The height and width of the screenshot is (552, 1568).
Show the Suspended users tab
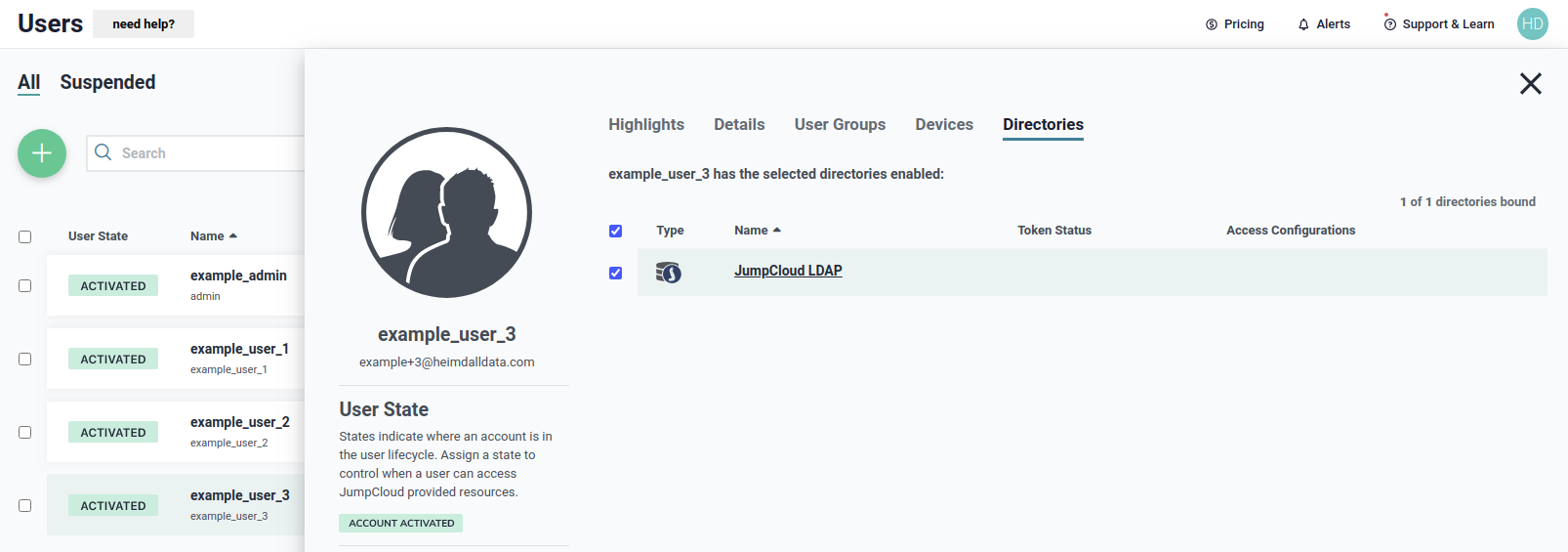coord(107,83)
